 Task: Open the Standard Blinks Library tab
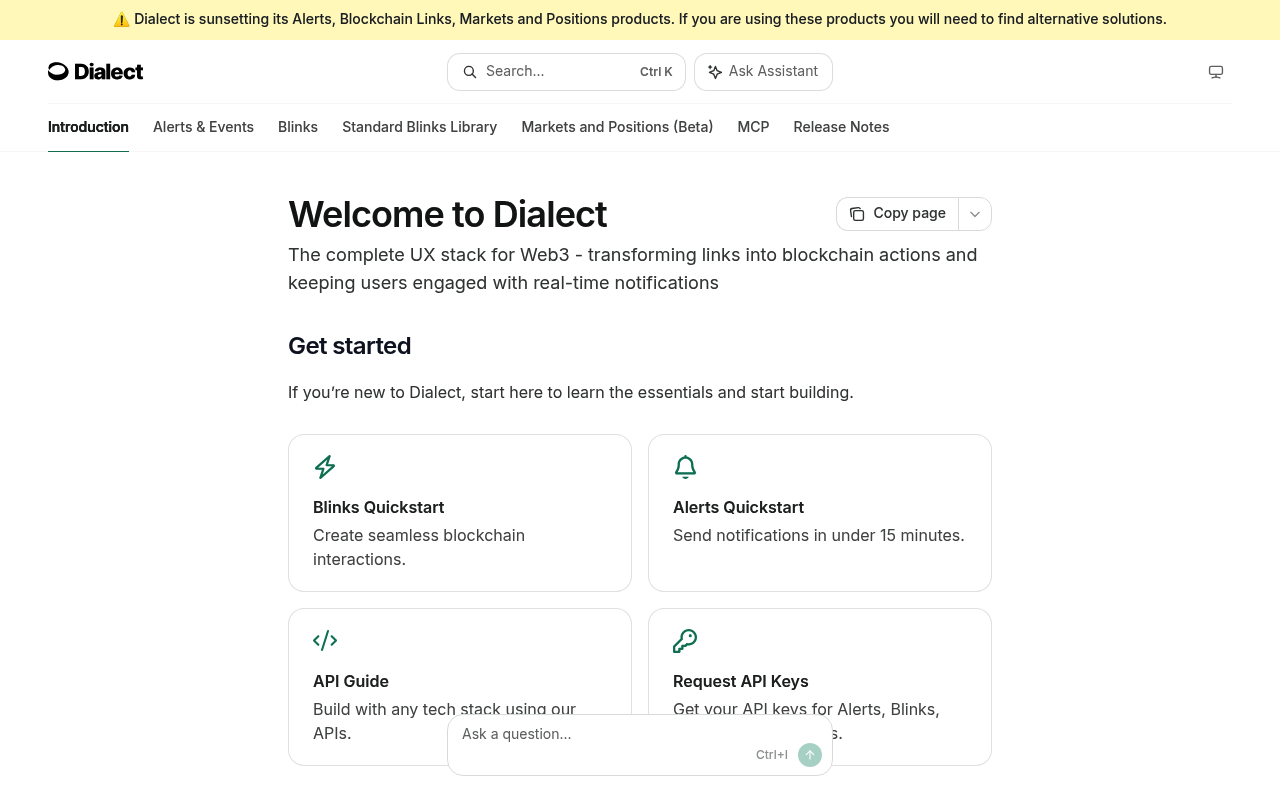pyautogui.click(x=420, y=127)
